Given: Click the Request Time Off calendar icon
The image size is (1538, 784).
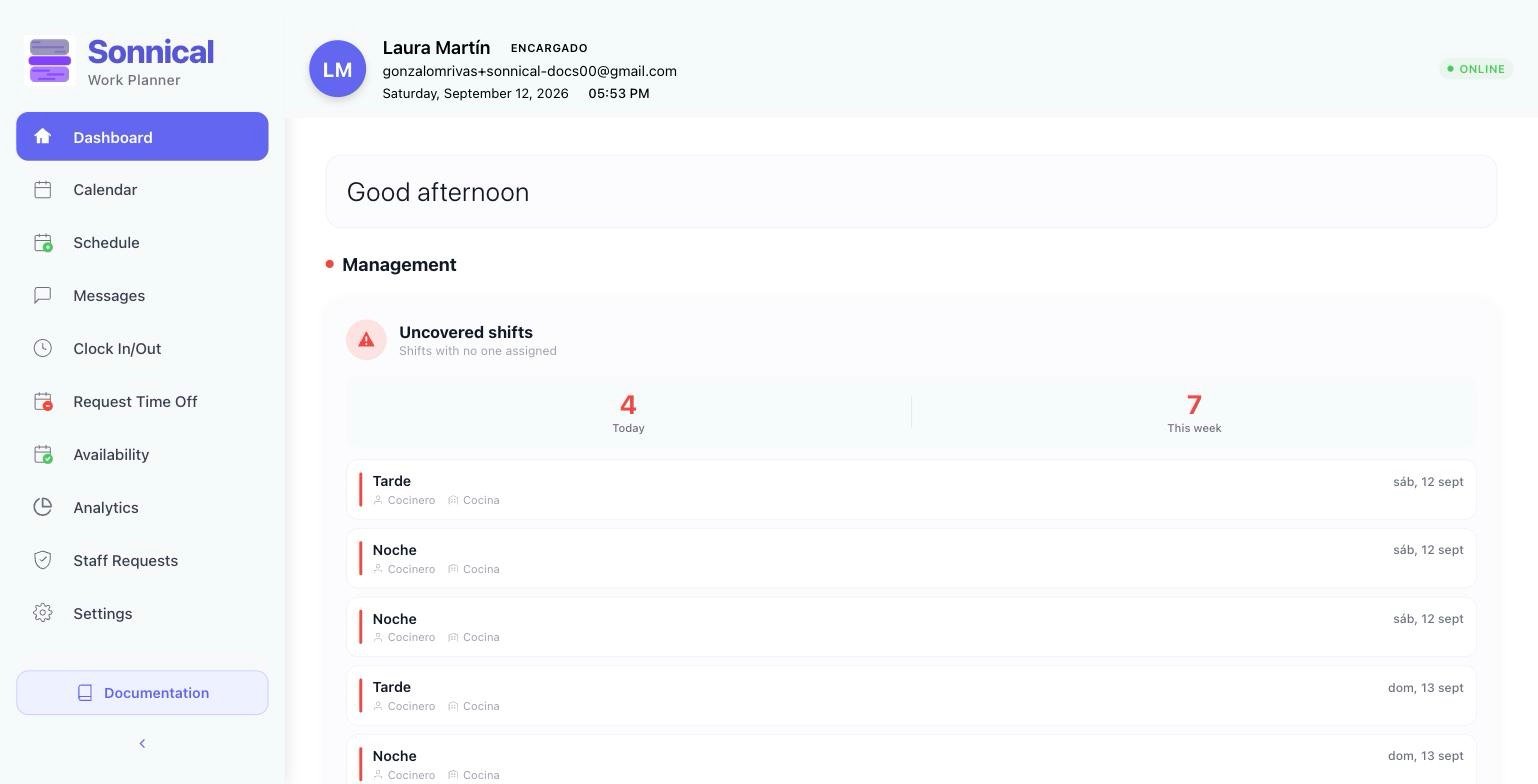Looking at the screenshot, I should (x=42, y=401).
